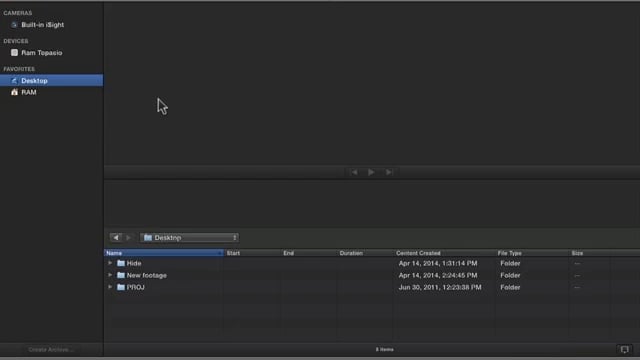Click the Desktop sidebar icon
The height and width of the screenshot is (360, 640).
(x=14, y=81)
